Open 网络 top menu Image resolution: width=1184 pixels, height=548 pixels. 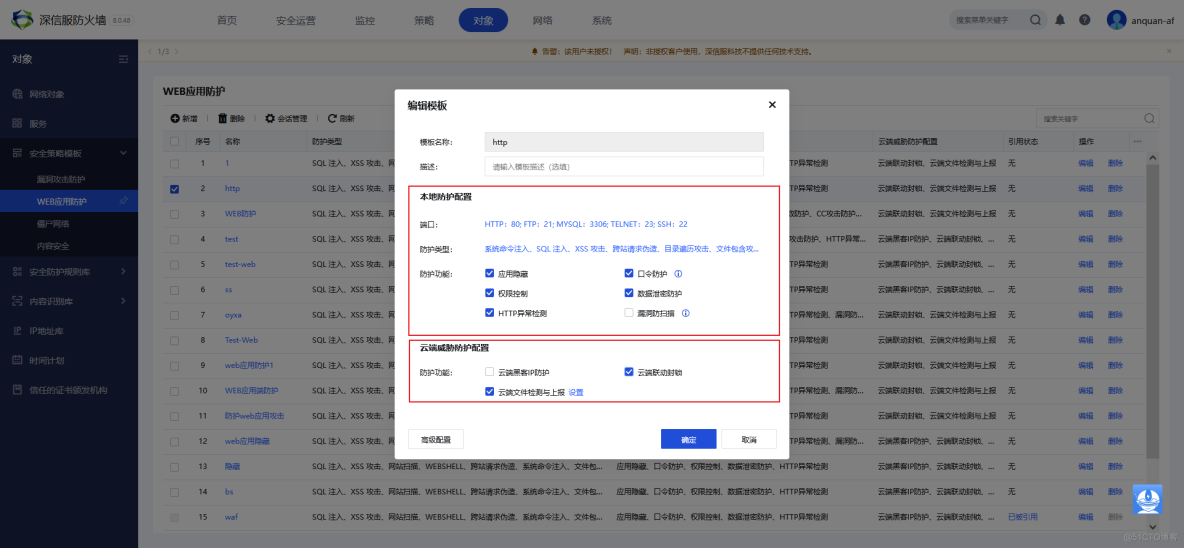(x=542, y=20)
